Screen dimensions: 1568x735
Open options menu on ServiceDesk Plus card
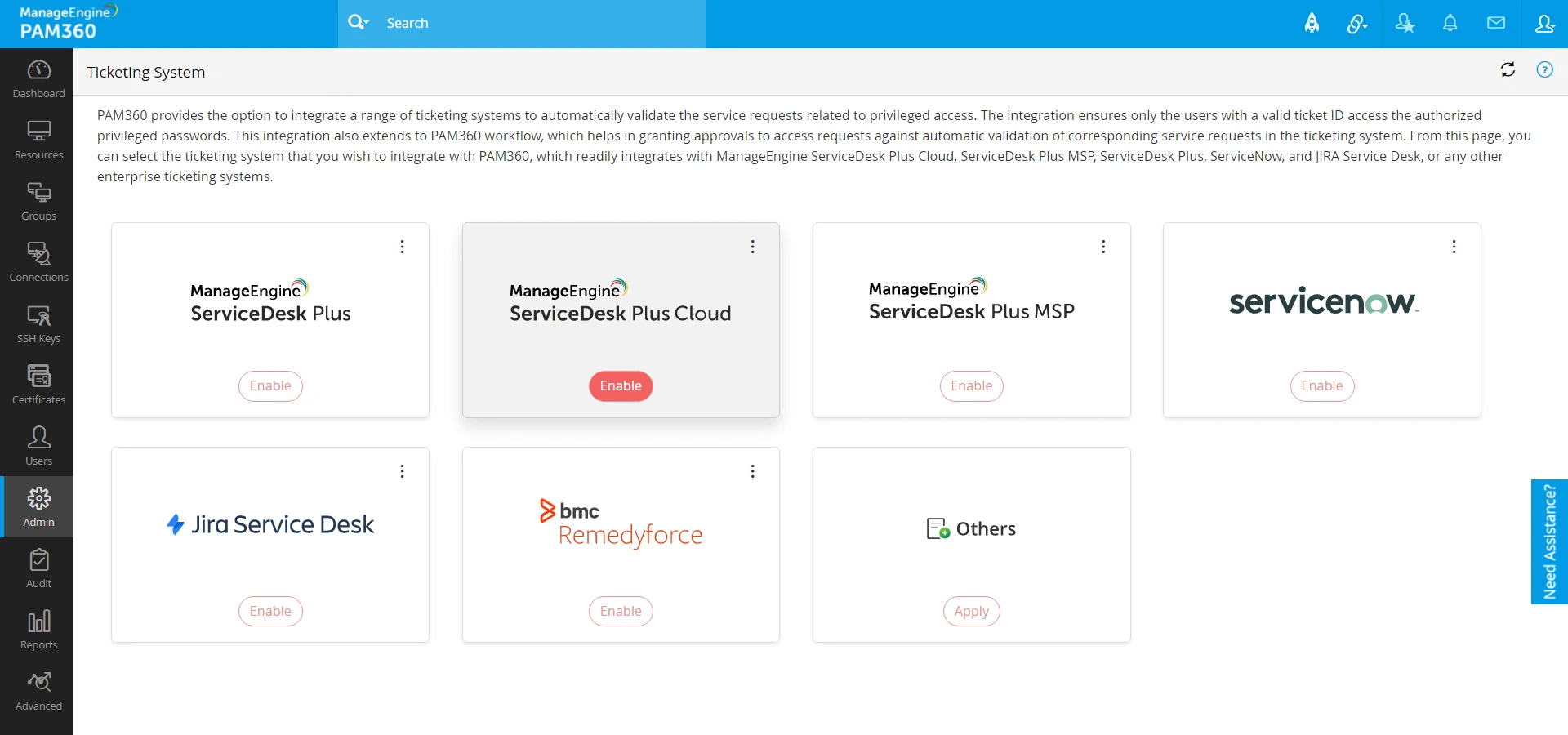pyautogui.click(x=402, y=247)
